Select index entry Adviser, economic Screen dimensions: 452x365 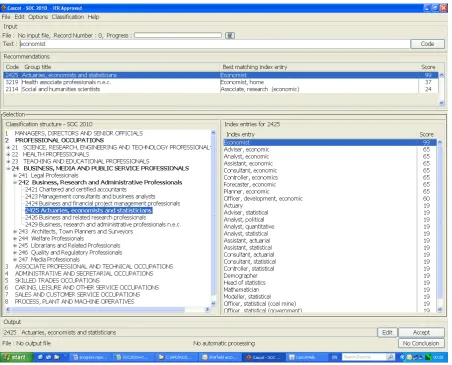tap(246, 149)
